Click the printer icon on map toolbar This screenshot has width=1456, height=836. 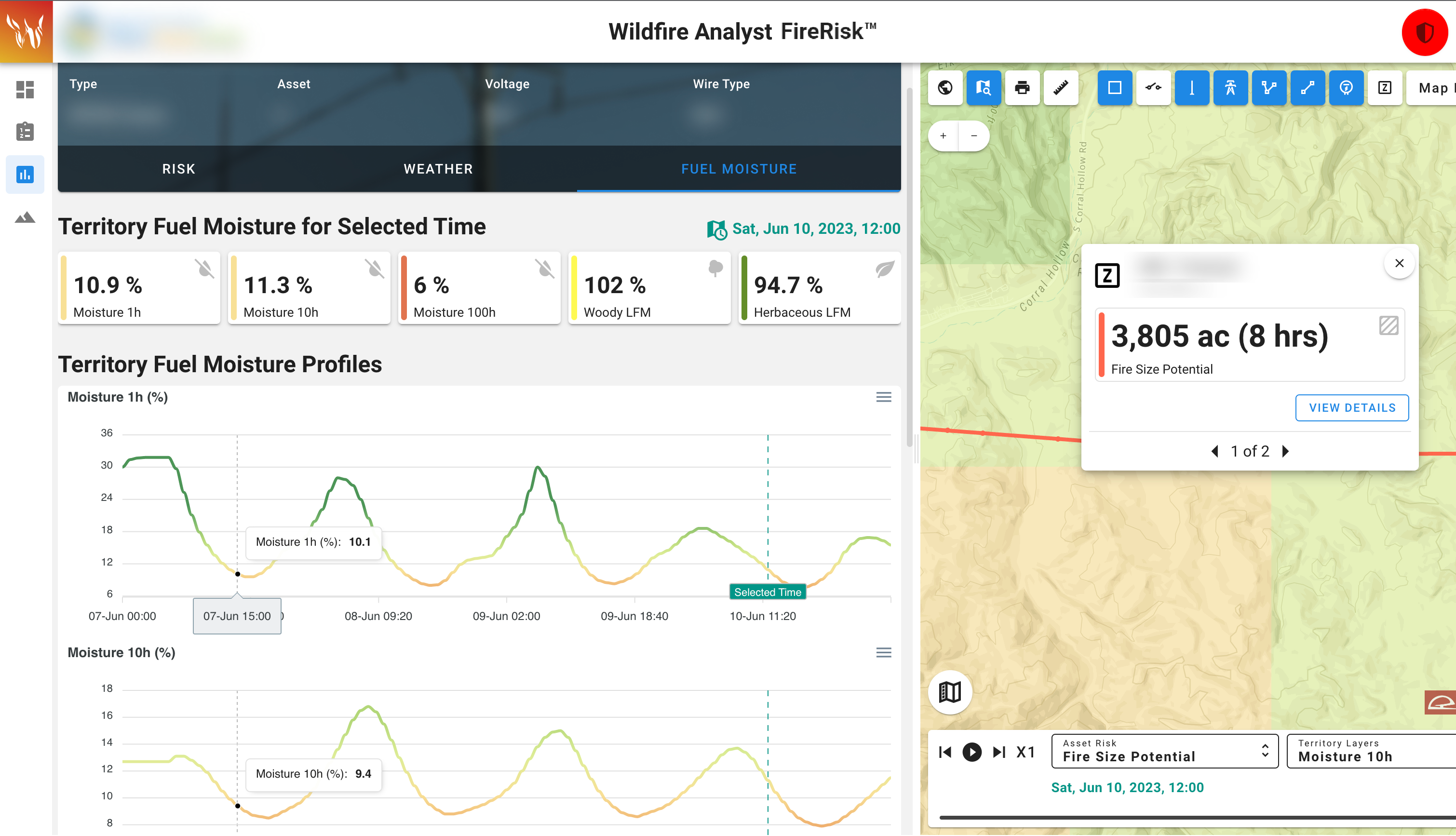1022,88
